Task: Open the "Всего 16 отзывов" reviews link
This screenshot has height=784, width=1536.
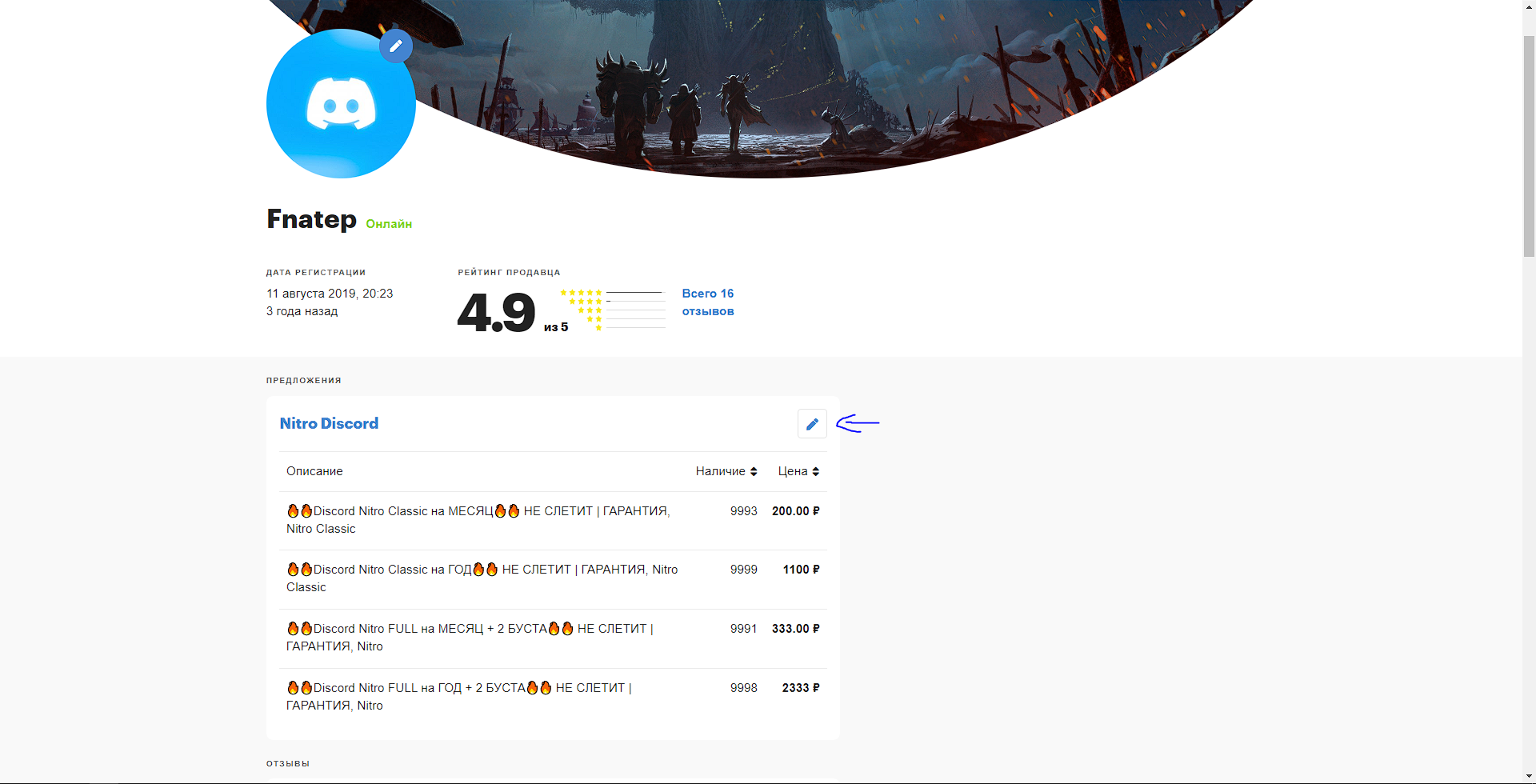Action: [x=708, y=302]
